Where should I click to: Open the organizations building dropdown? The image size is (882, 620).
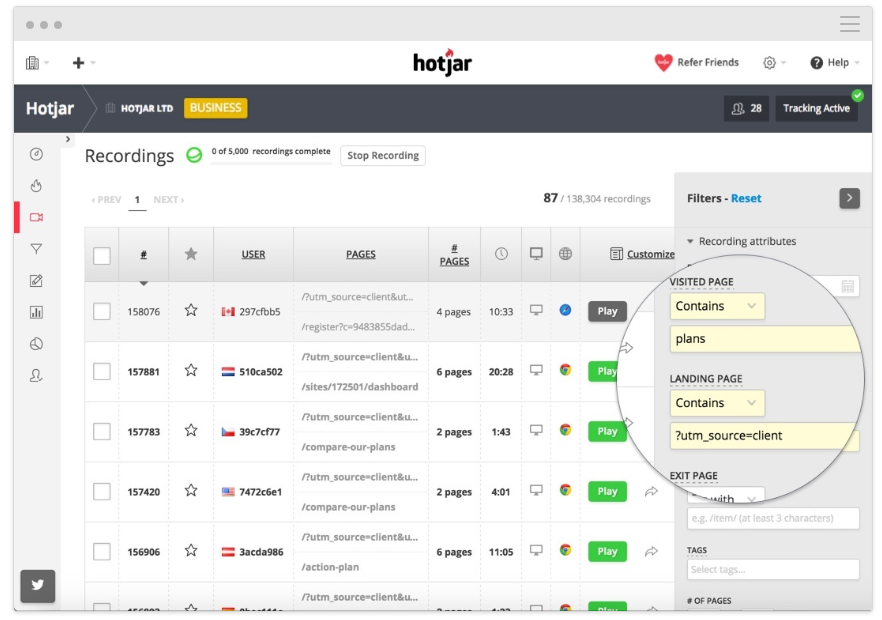coord(37,62)
